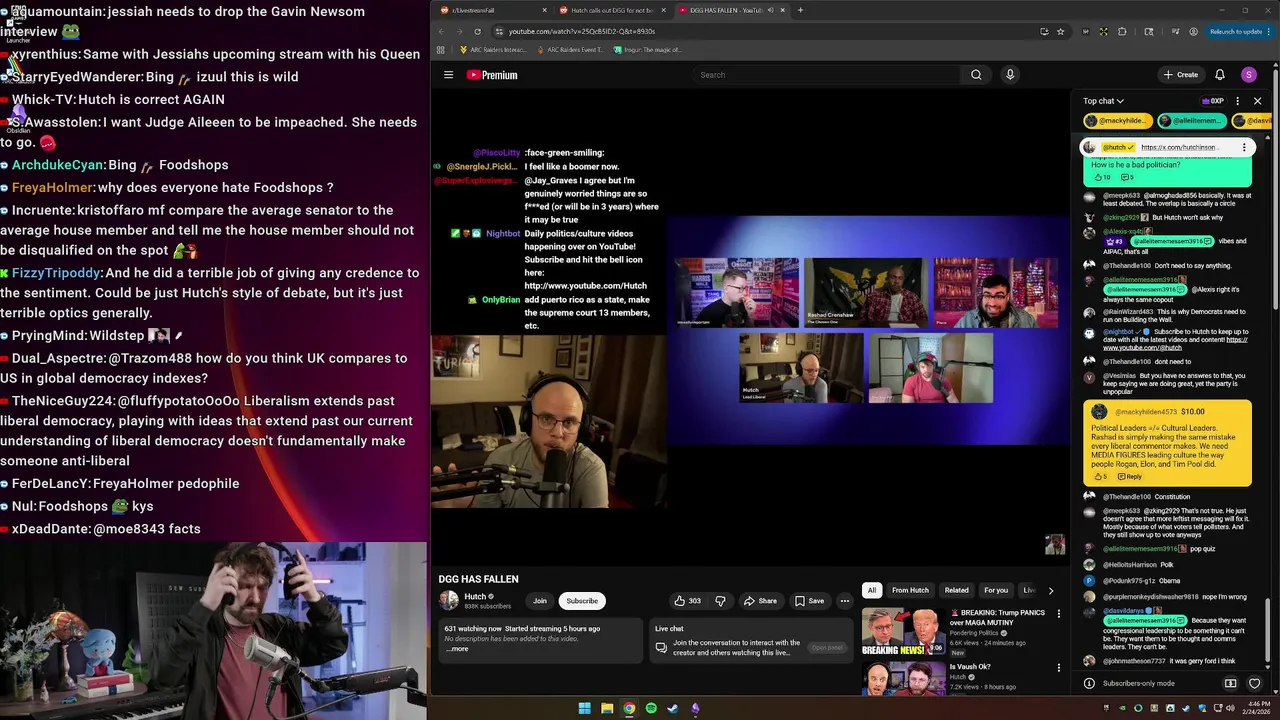Open replies on the green highlighted message

[1127, 177]
